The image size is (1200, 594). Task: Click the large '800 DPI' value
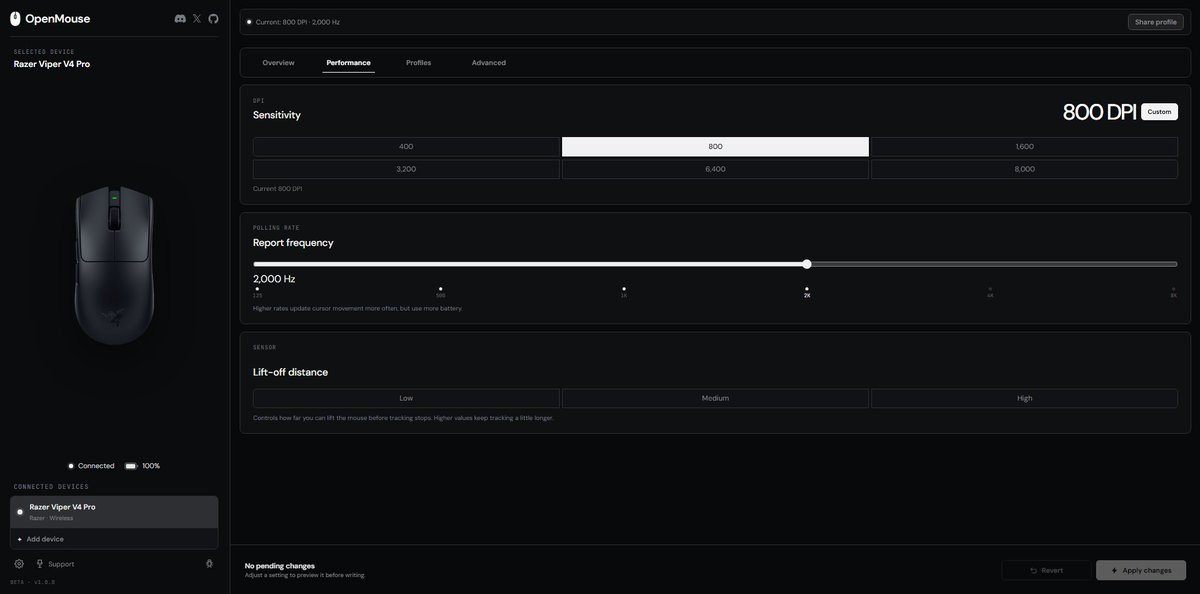click(x=1099, y=112)
